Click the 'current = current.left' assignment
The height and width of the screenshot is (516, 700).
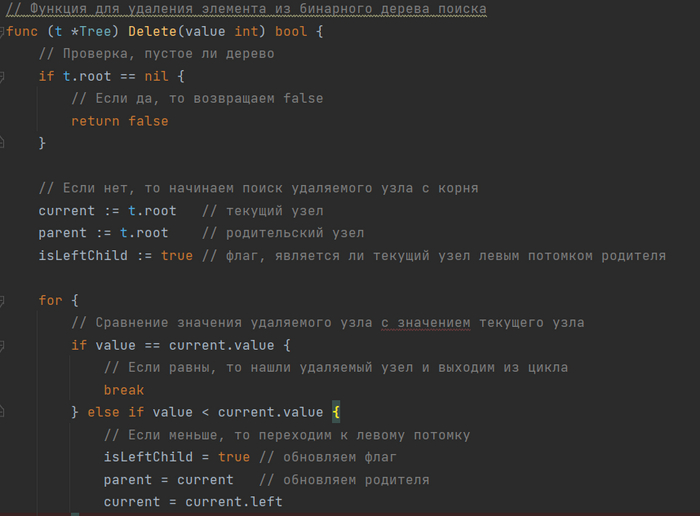click(193, 501)
